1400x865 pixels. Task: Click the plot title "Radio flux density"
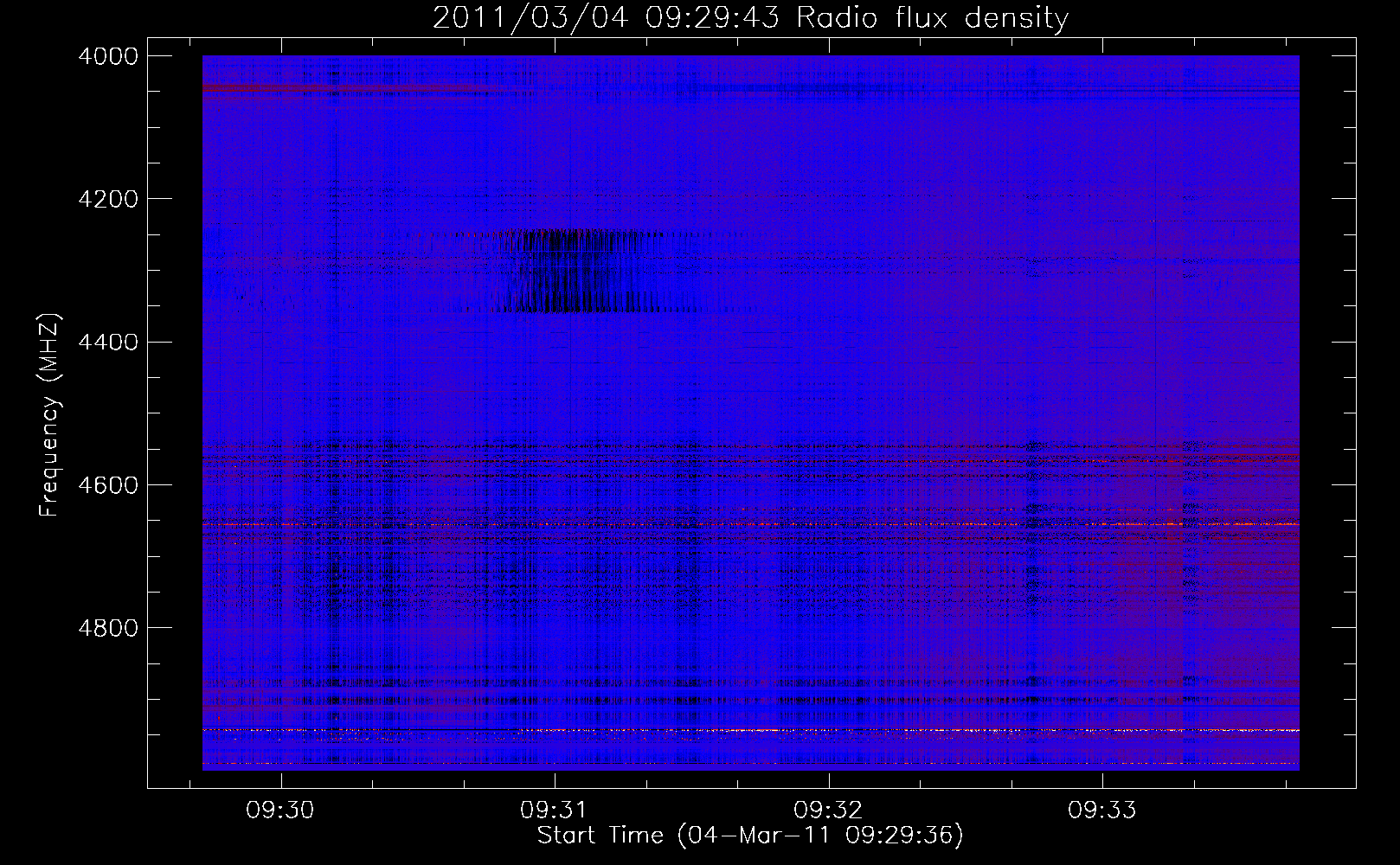point(932,18)
